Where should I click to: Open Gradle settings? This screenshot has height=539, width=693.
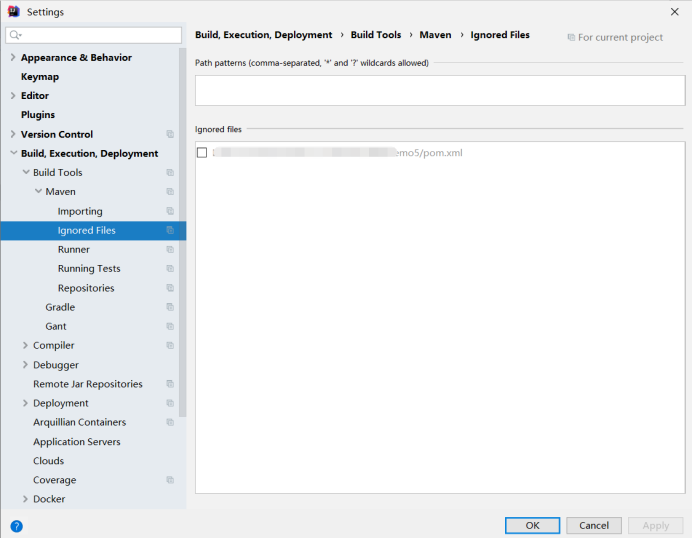click(60, 307)
